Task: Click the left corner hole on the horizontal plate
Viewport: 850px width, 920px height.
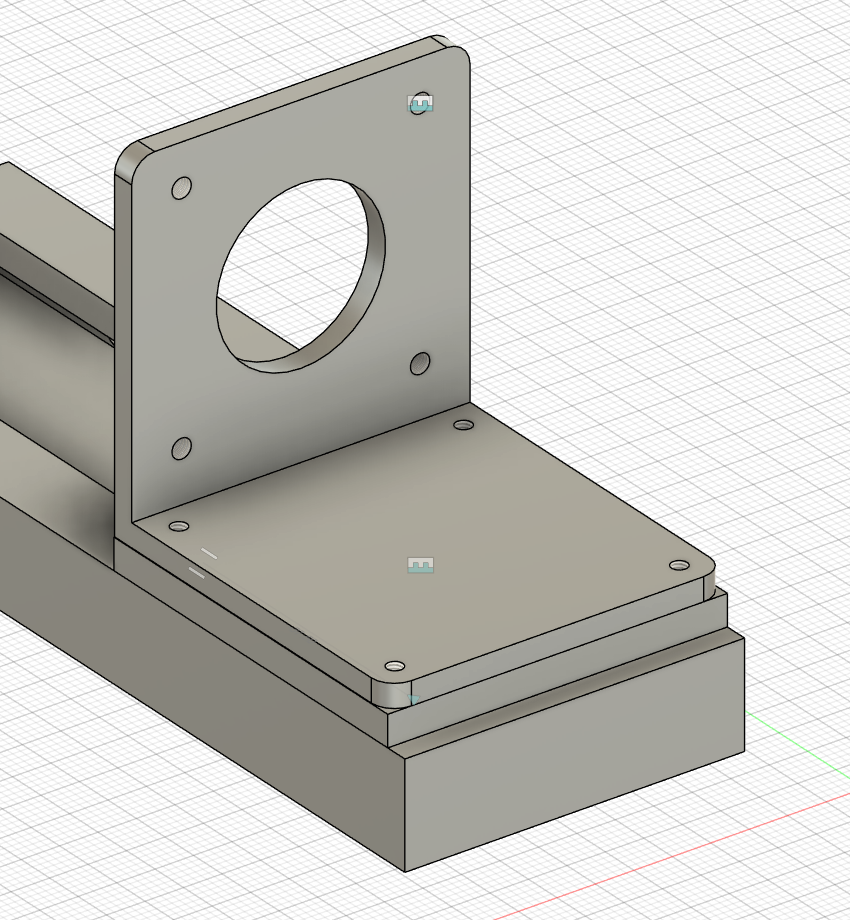Action: tap(179, 526)
